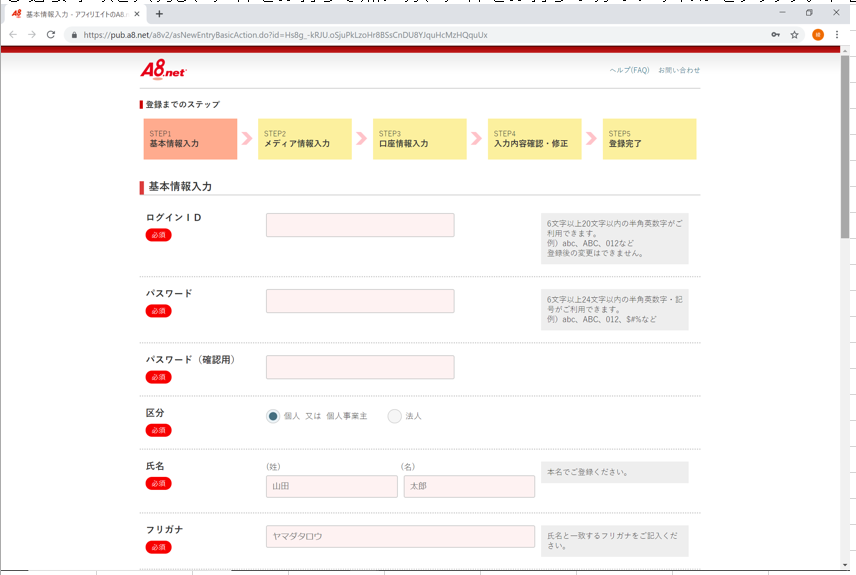Image resolution: width=856 pixels, height=575 pixels.
Task: Reload the page with refresh icon
Action: [51, 34]
